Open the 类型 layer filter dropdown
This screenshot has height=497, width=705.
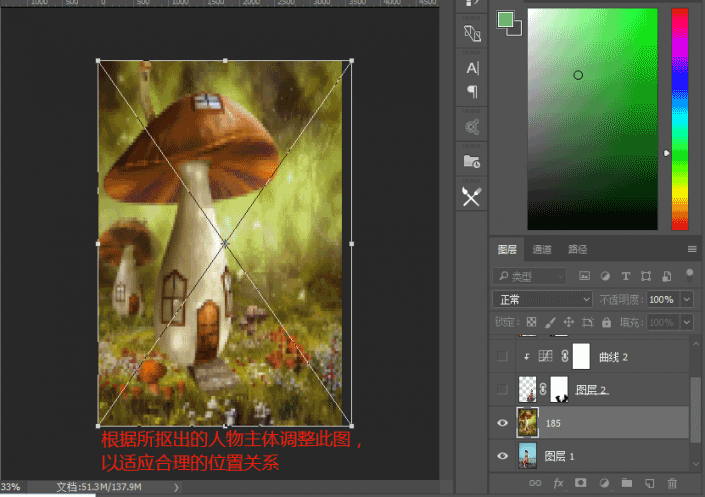click(x=529, y=276)
